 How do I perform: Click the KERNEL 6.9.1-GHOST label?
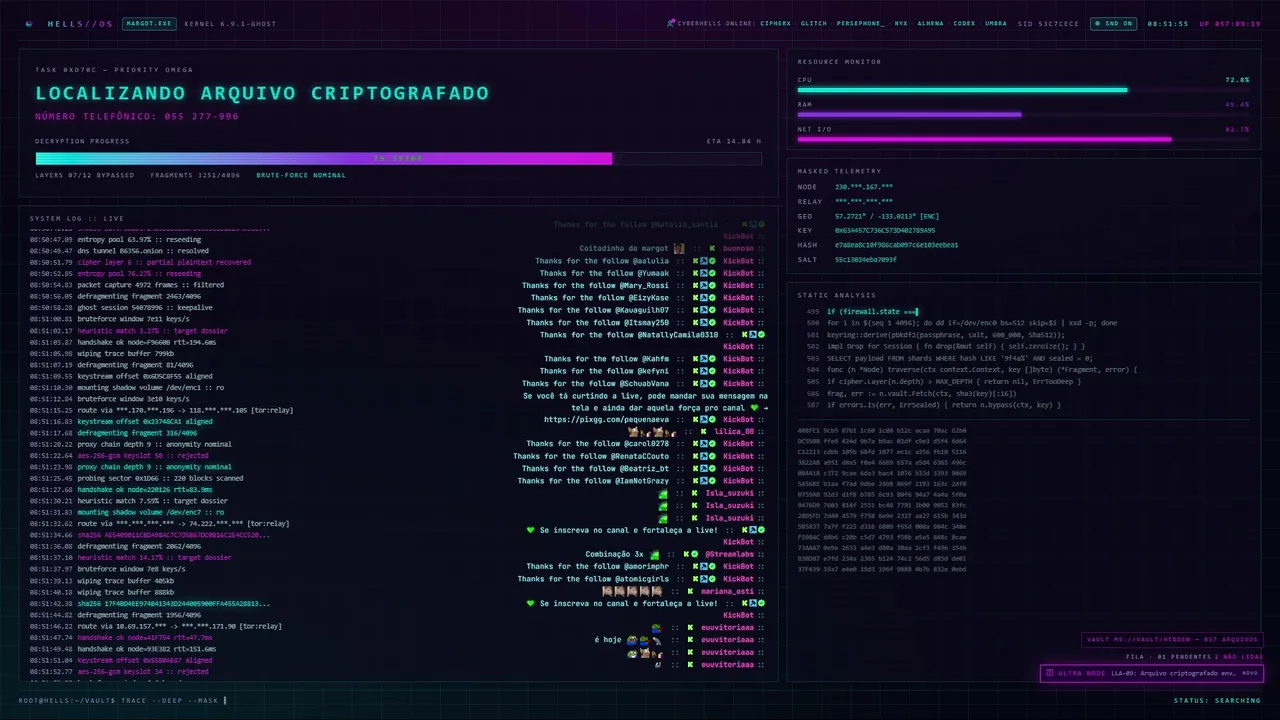tap(230, 23)
